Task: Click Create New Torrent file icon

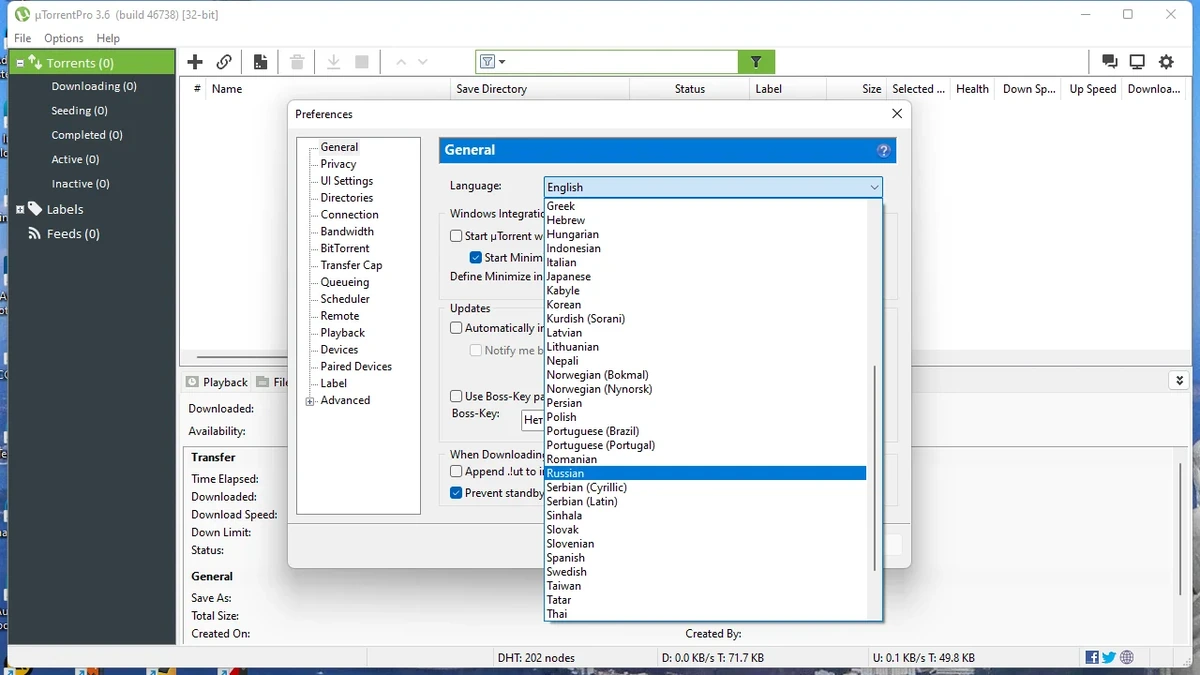Action: coord(261,62)
